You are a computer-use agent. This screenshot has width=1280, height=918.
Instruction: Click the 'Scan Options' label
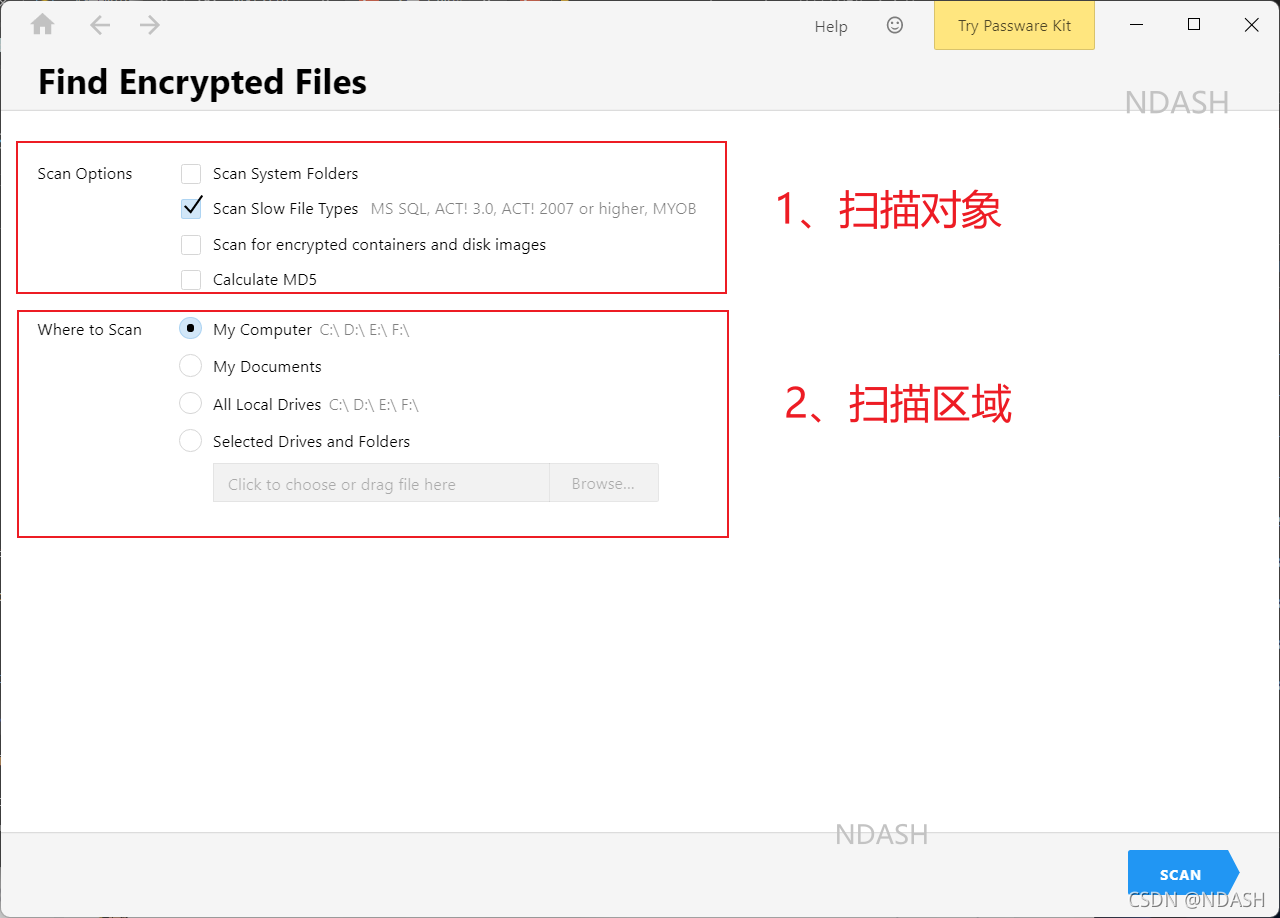85,174
